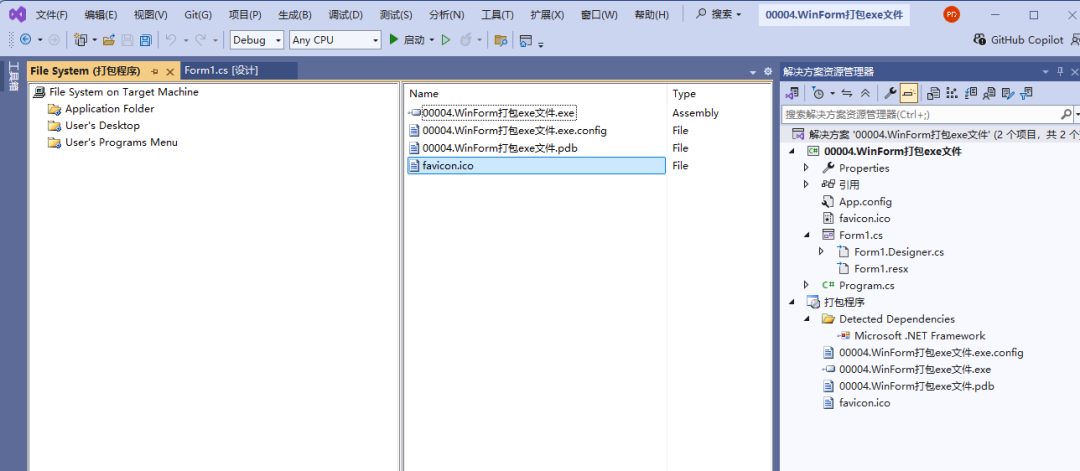Toggle the highlighted preview selected items icon

908,93
